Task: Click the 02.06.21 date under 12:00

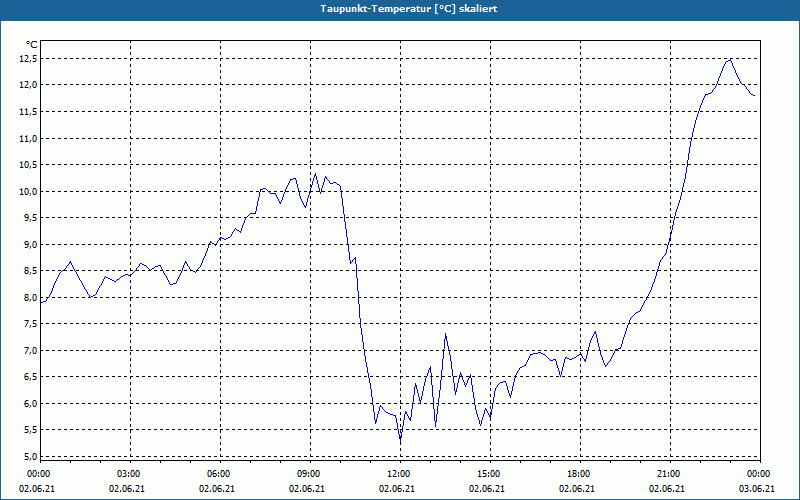Action: 396,488
